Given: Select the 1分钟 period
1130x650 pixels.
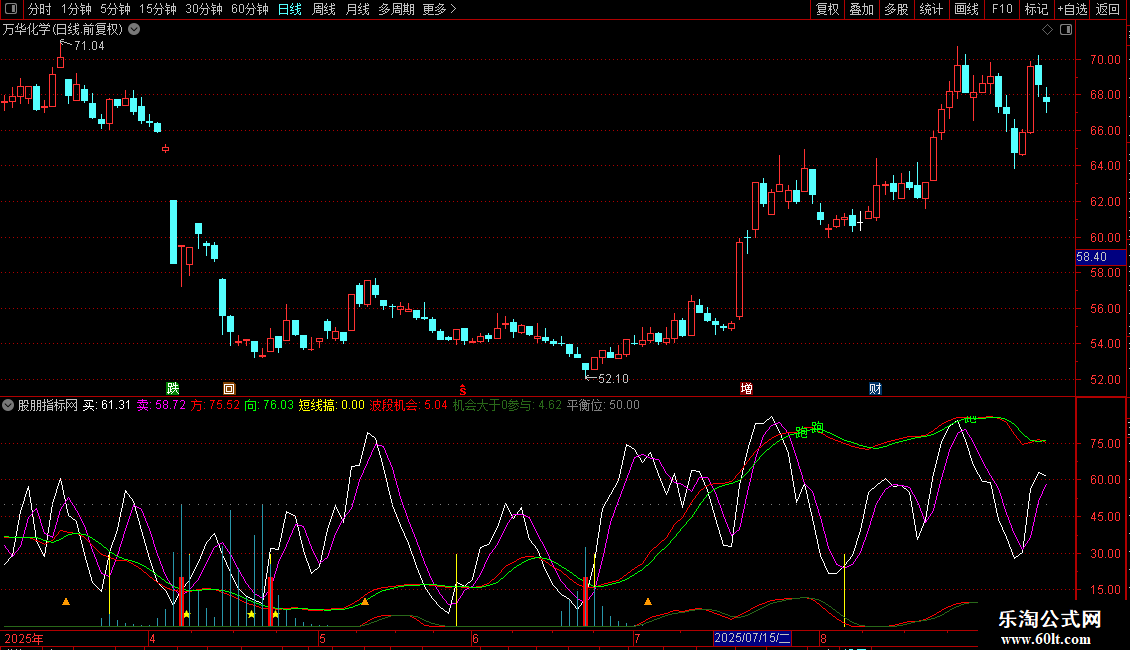Looking at the screenshot, I should click(76, 9).
